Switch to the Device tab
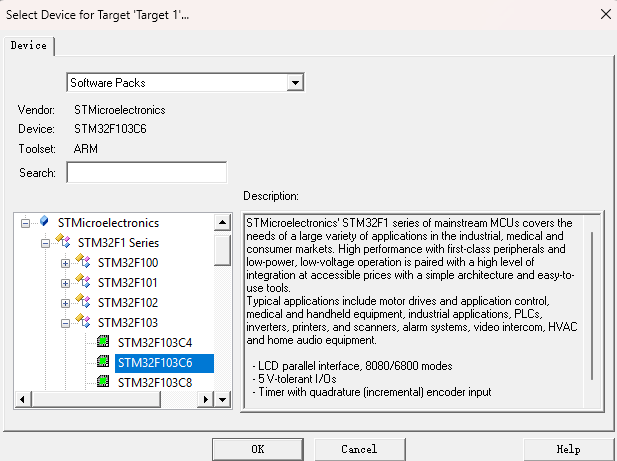This screenshot has height=461, width=617. 29,46
